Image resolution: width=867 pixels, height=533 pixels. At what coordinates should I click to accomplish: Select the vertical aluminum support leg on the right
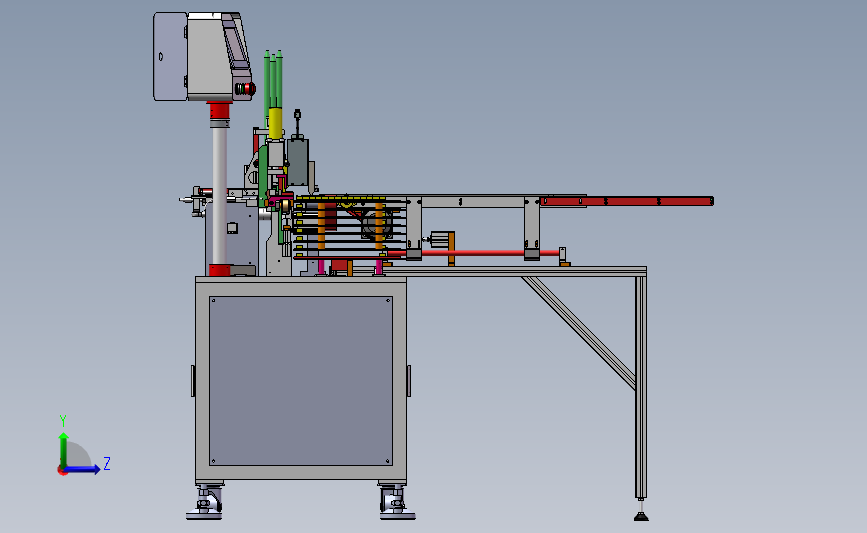pyautogui.click(x=641, y=387)
